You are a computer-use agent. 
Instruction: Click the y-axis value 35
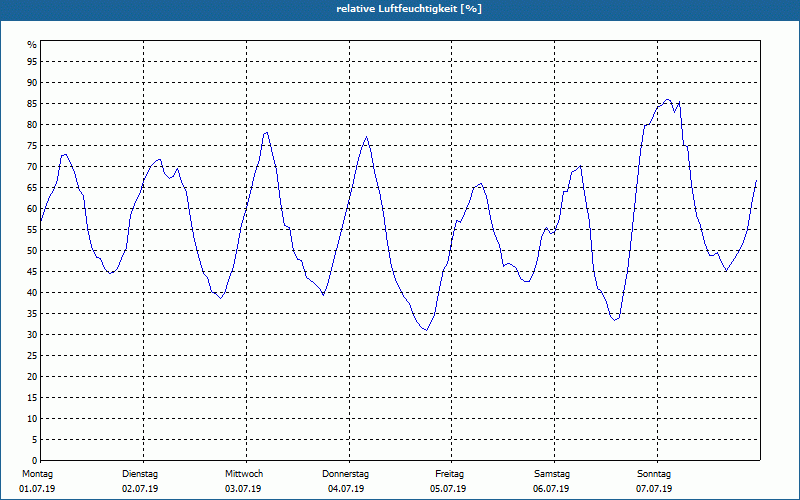tap(32, 314)
